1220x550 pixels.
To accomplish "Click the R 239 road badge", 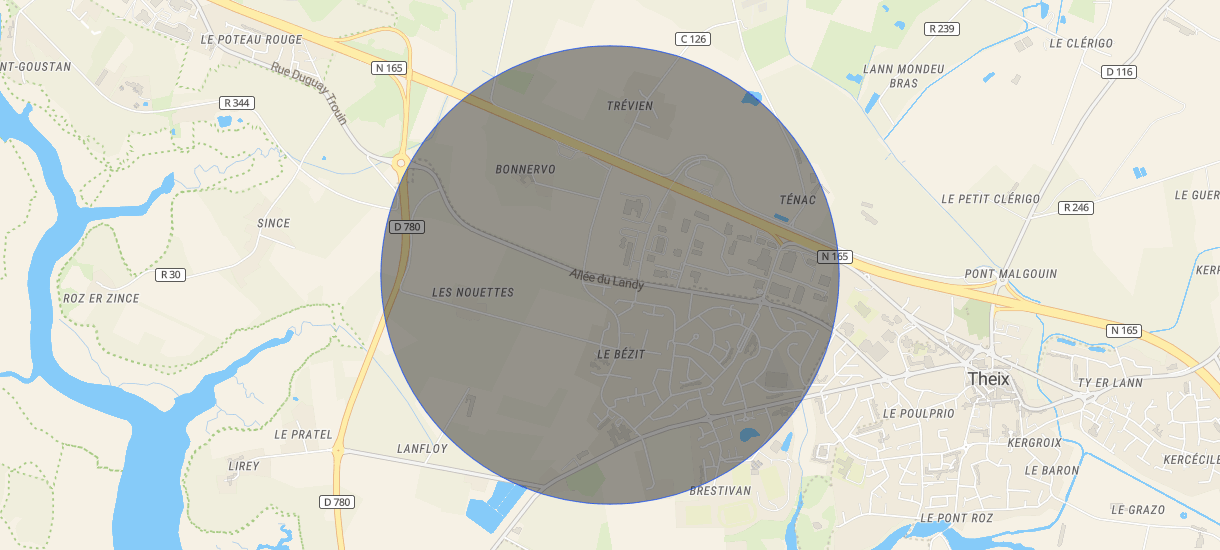I will click(x=942, y=29).
